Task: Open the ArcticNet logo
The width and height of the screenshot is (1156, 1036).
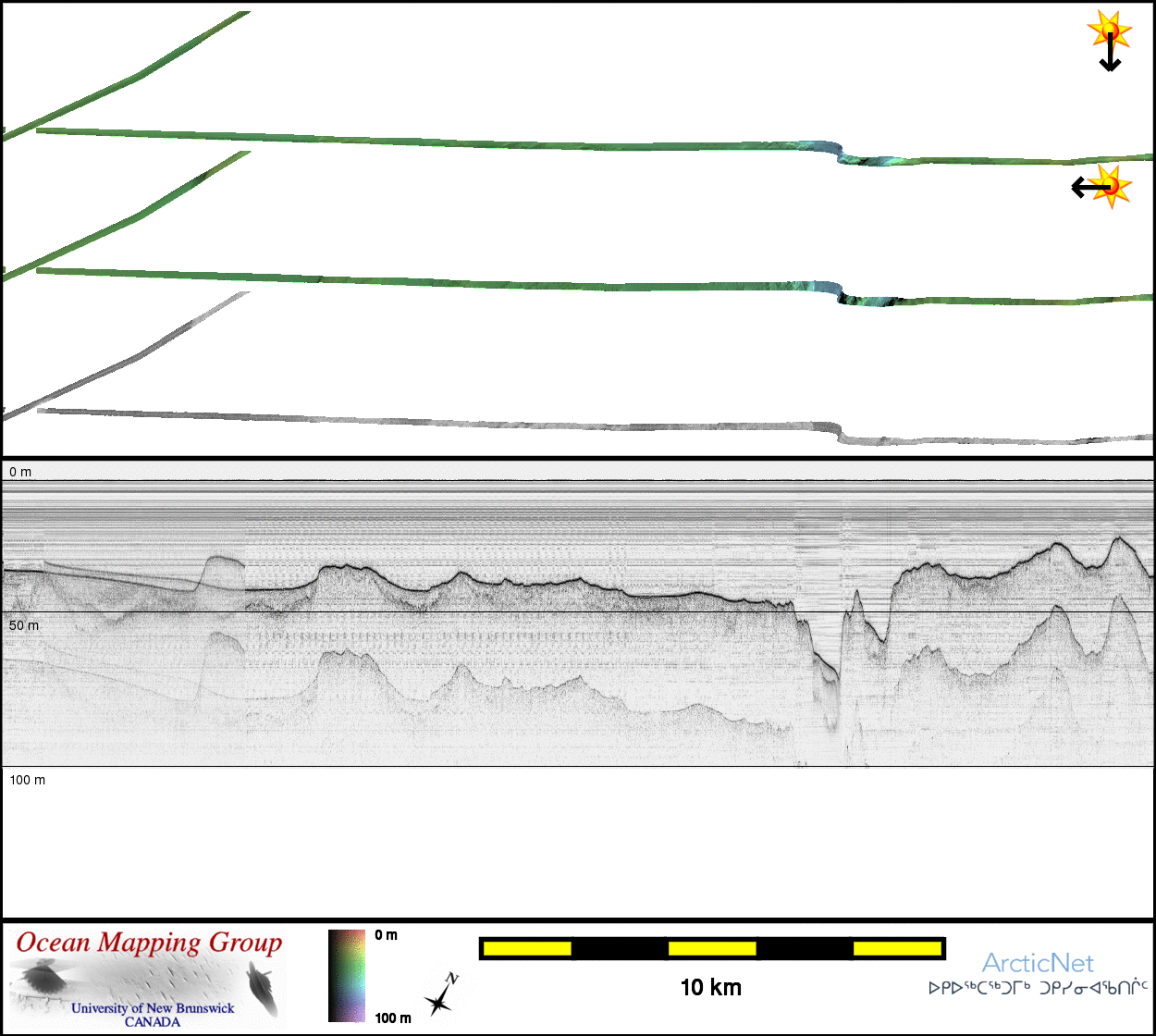Action: point(1038,963)
